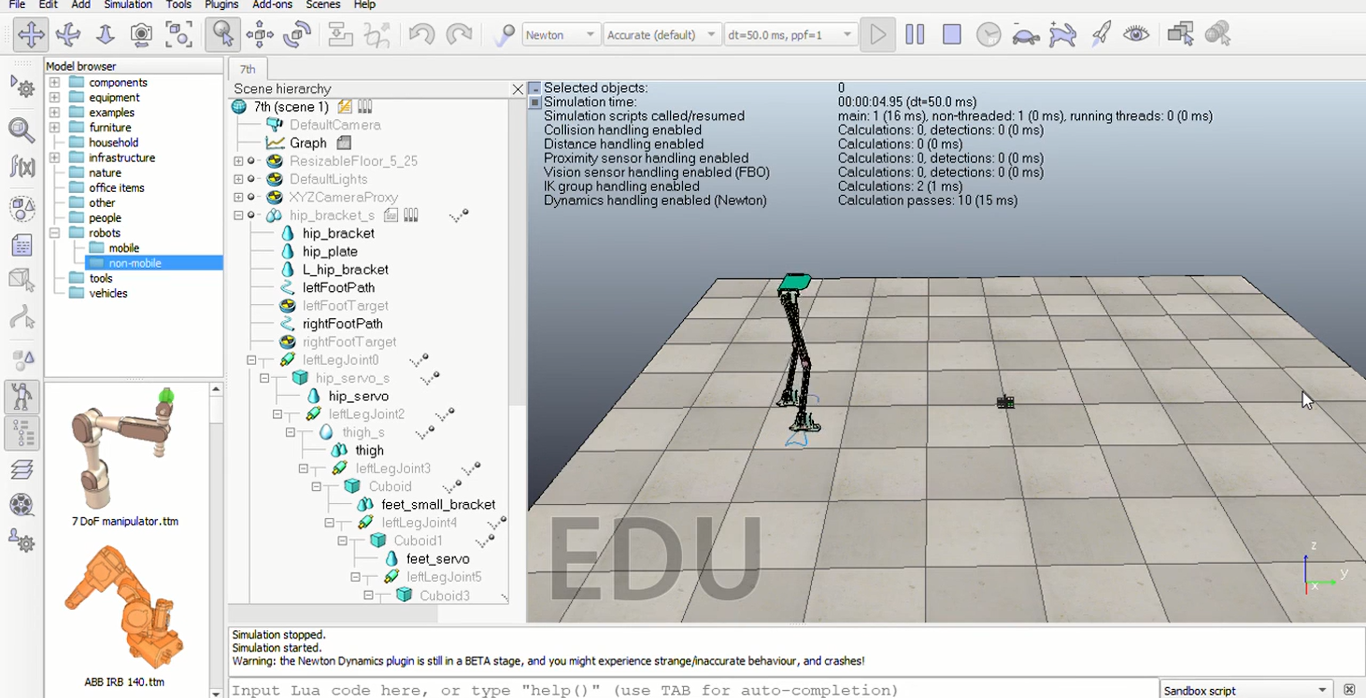Speed up simulation with the rabbit icon
1366x698 pixels.
click(1062, 35)
